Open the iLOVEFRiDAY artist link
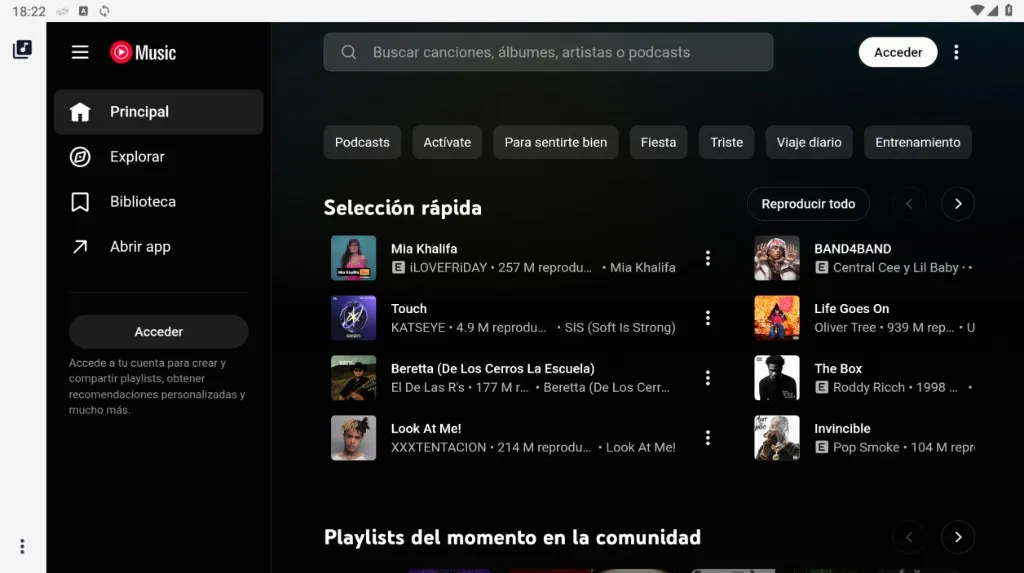The height and width of the screenshot is (573, 1024). [448, 268]
